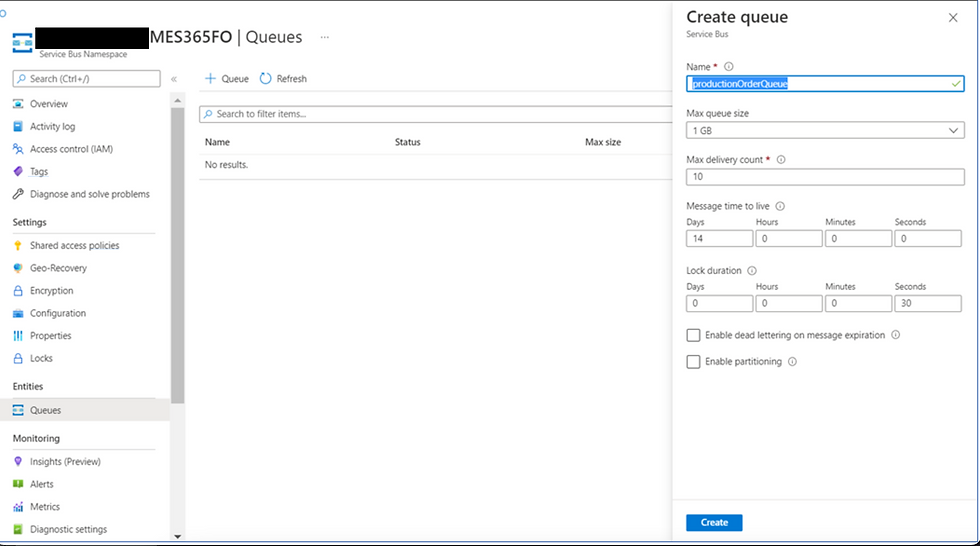This screenshot has width=980, height=546.
Task: Click the Tags icon
Action: tap(18, 171)
